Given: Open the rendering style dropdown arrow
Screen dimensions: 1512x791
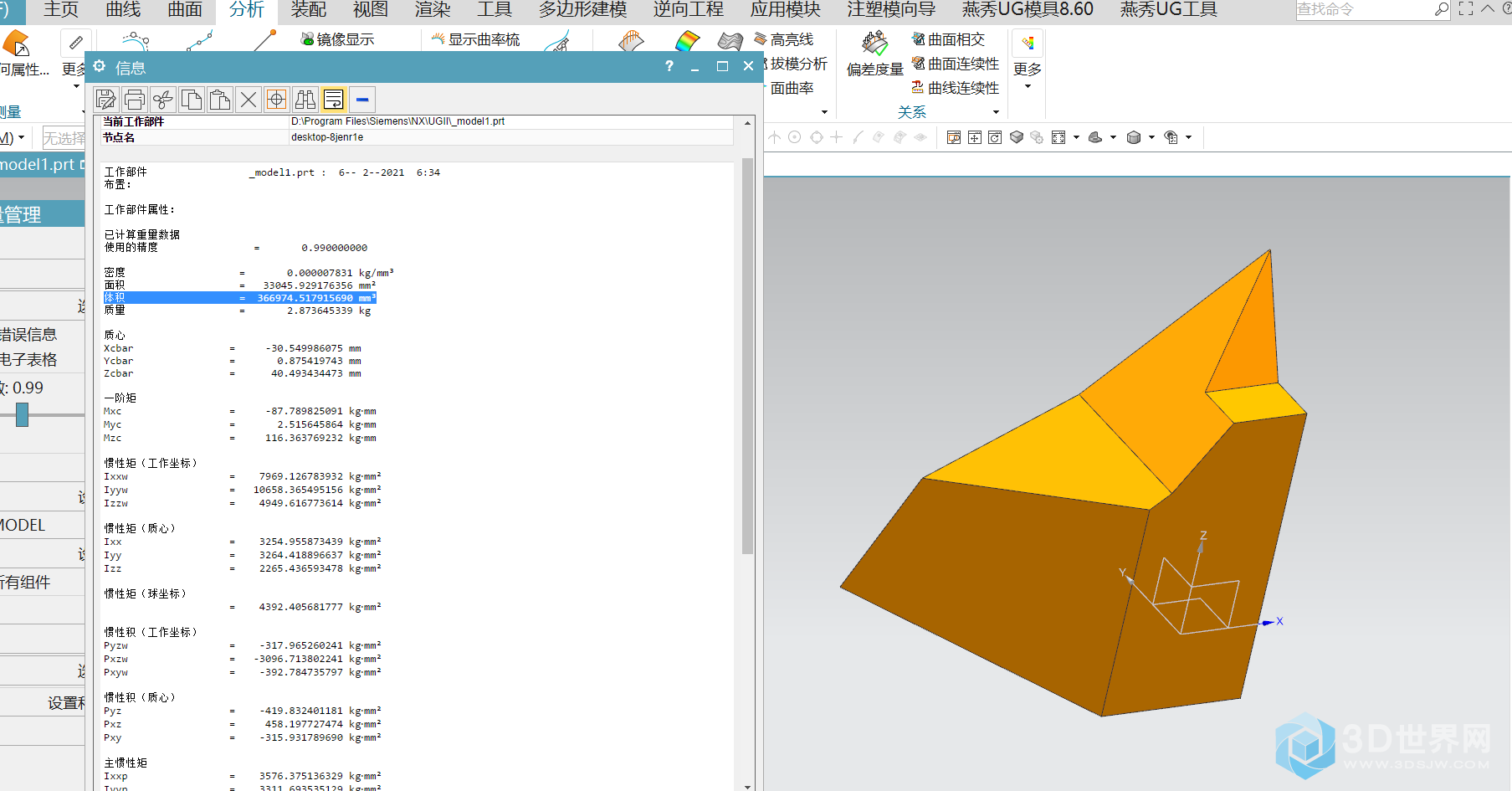Looking at the screenshot, I should pyautogui.click(x=1151, y=137).
